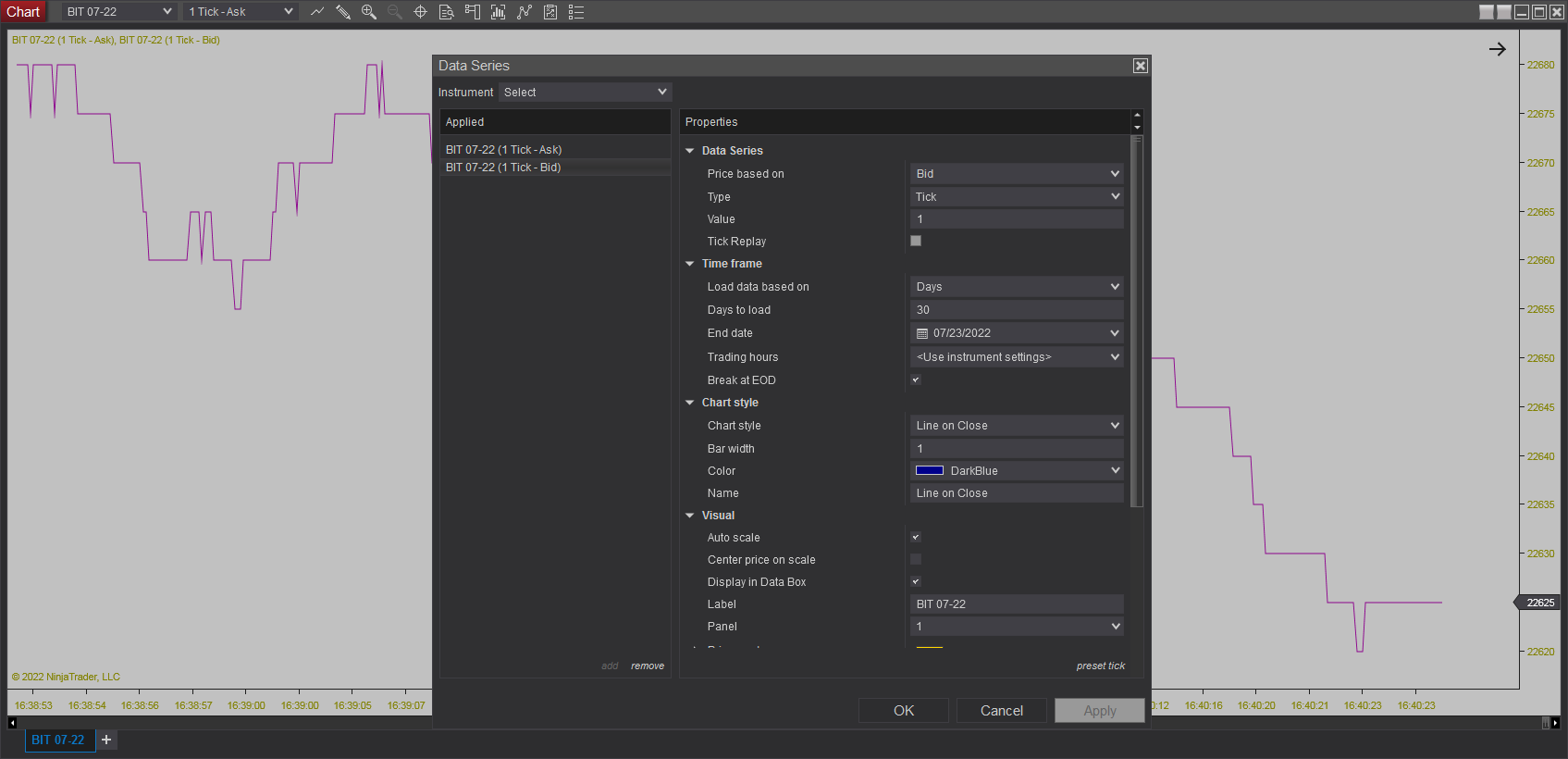Screen dimensions: 1568x759
Task: Open the BIT 07-22 instrument selector in toolbar
Action: (119, 12)
